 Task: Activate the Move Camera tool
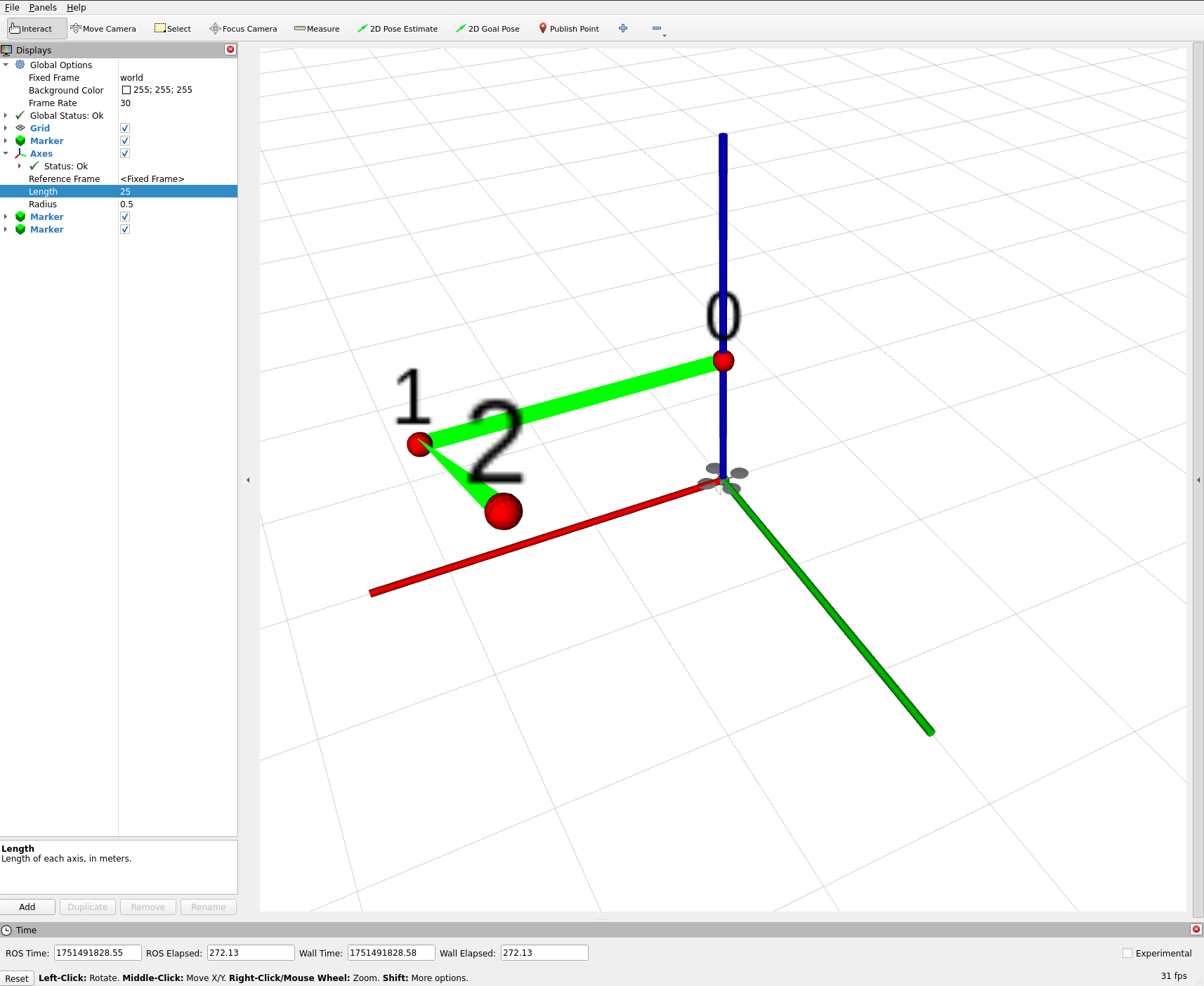103,29
